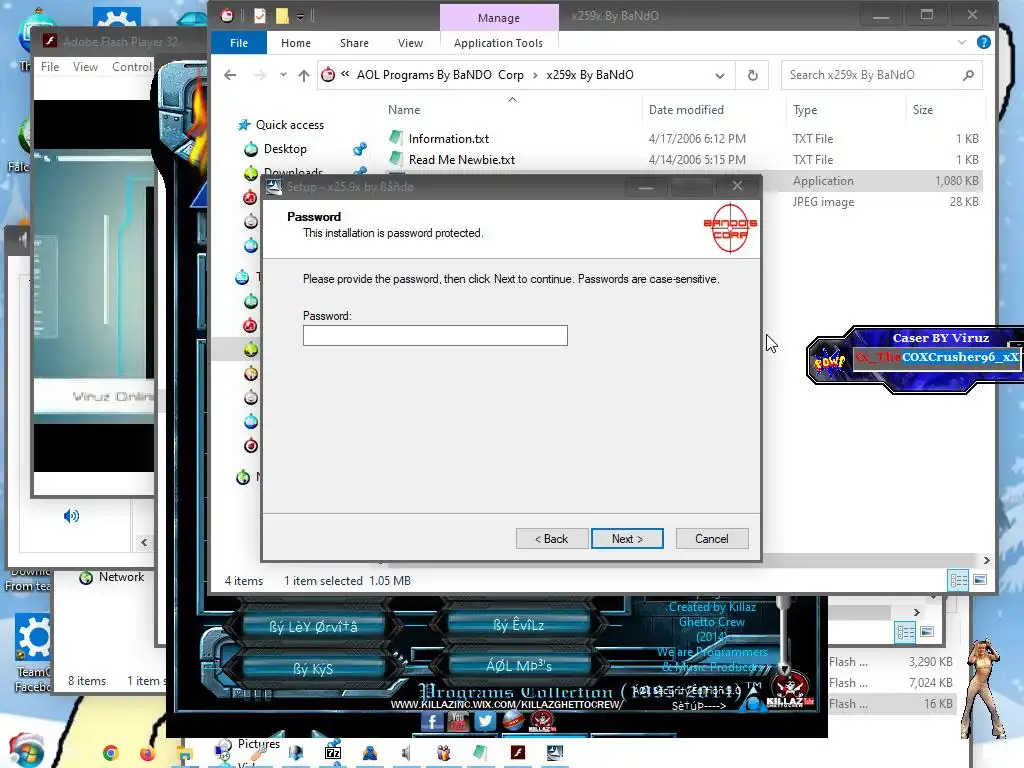Click the Manage contextual tab
Screen dimensions: 1024x768
tap(499, 18)
